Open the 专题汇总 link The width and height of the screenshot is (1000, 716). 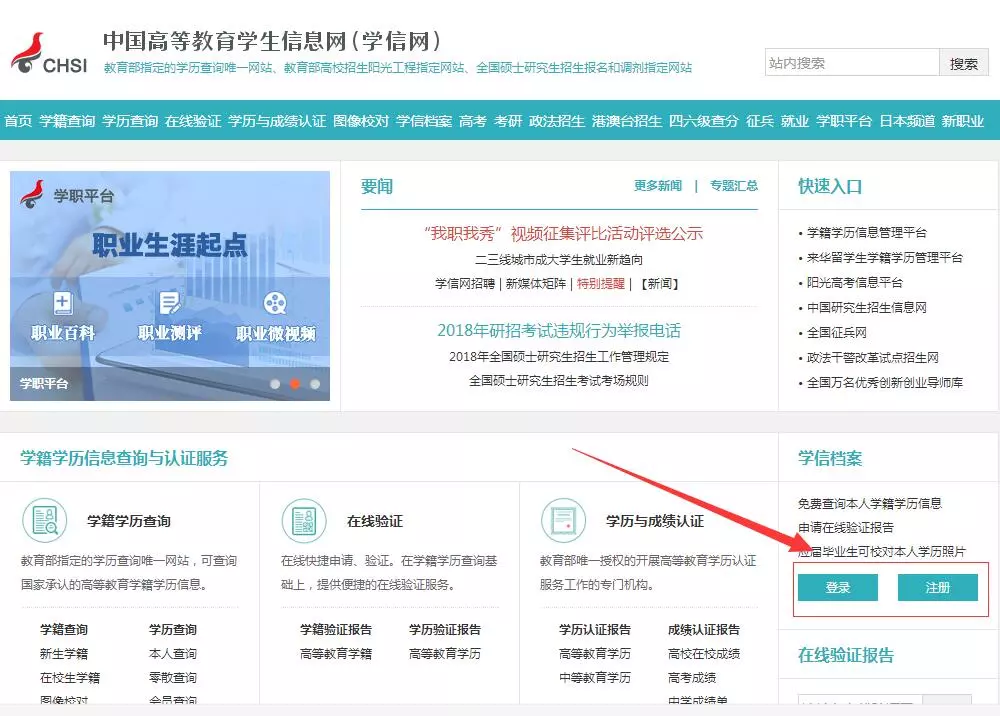click(x=734, y=186)
